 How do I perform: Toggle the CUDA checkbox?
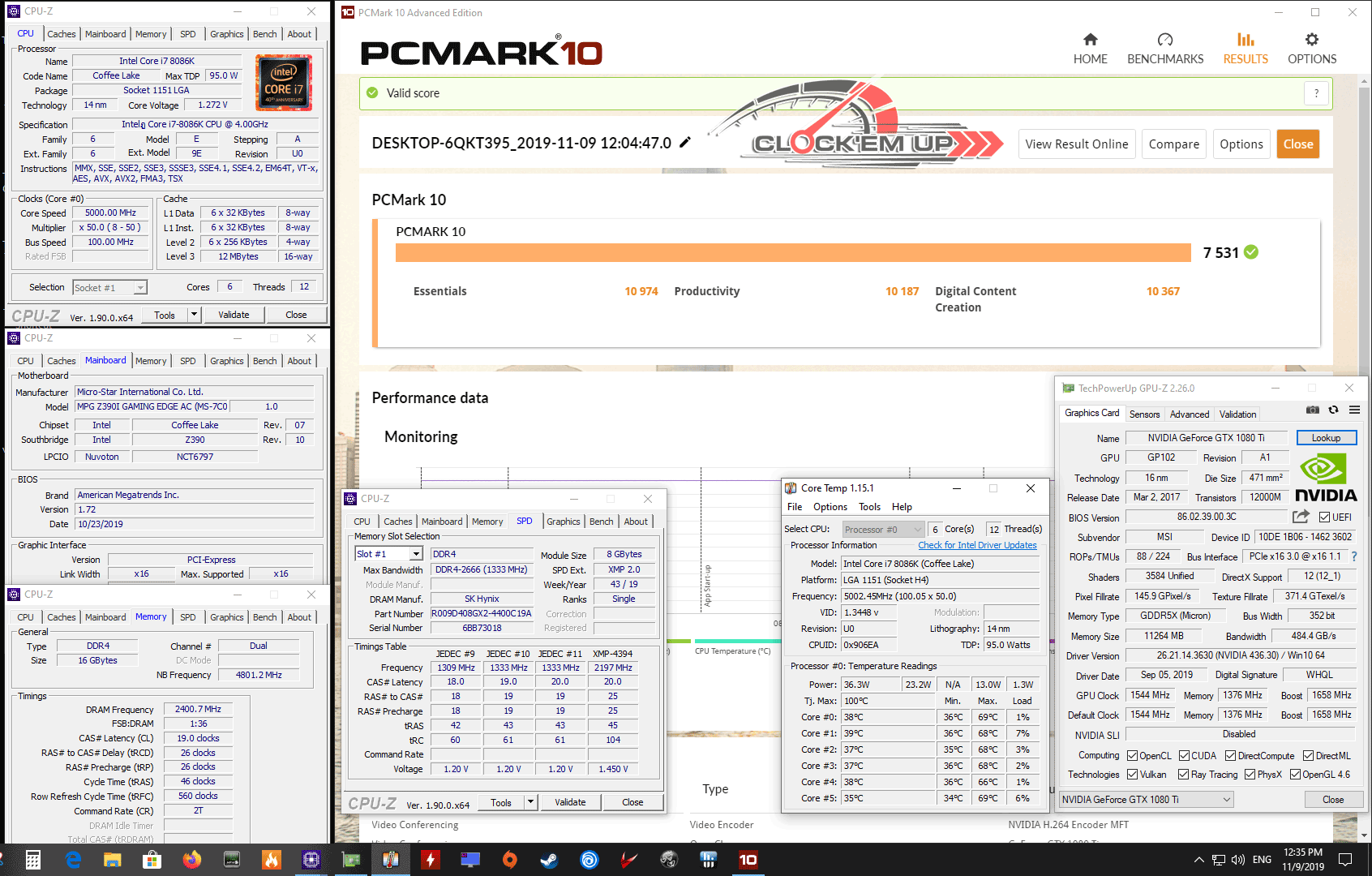pos(1184,756)
